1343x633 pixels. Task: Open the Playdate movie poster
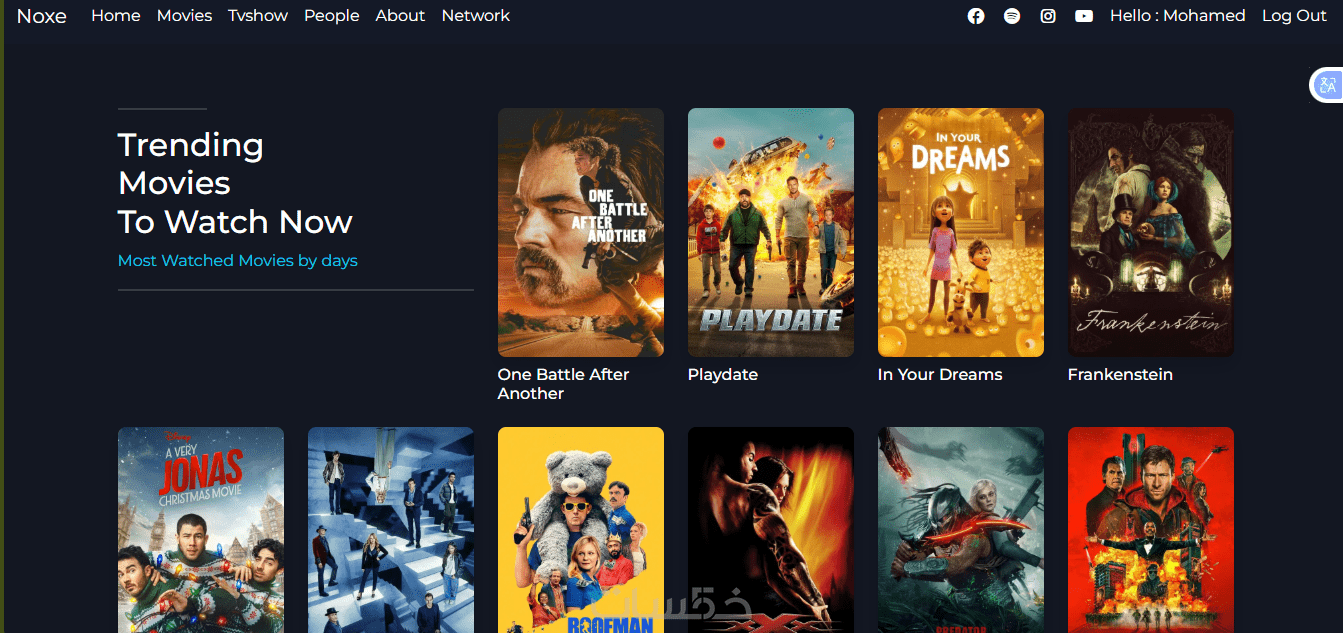click(x=771, y=232)
